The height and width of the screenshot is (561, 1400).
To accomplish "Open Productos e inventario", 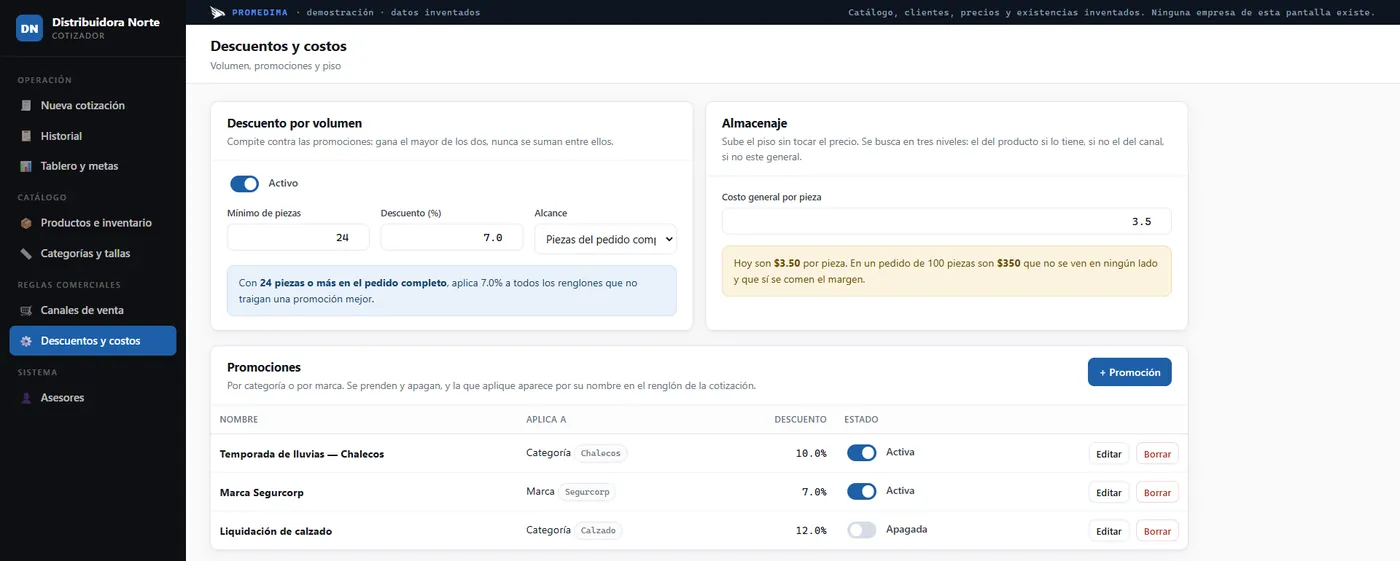I will point(93,223).
